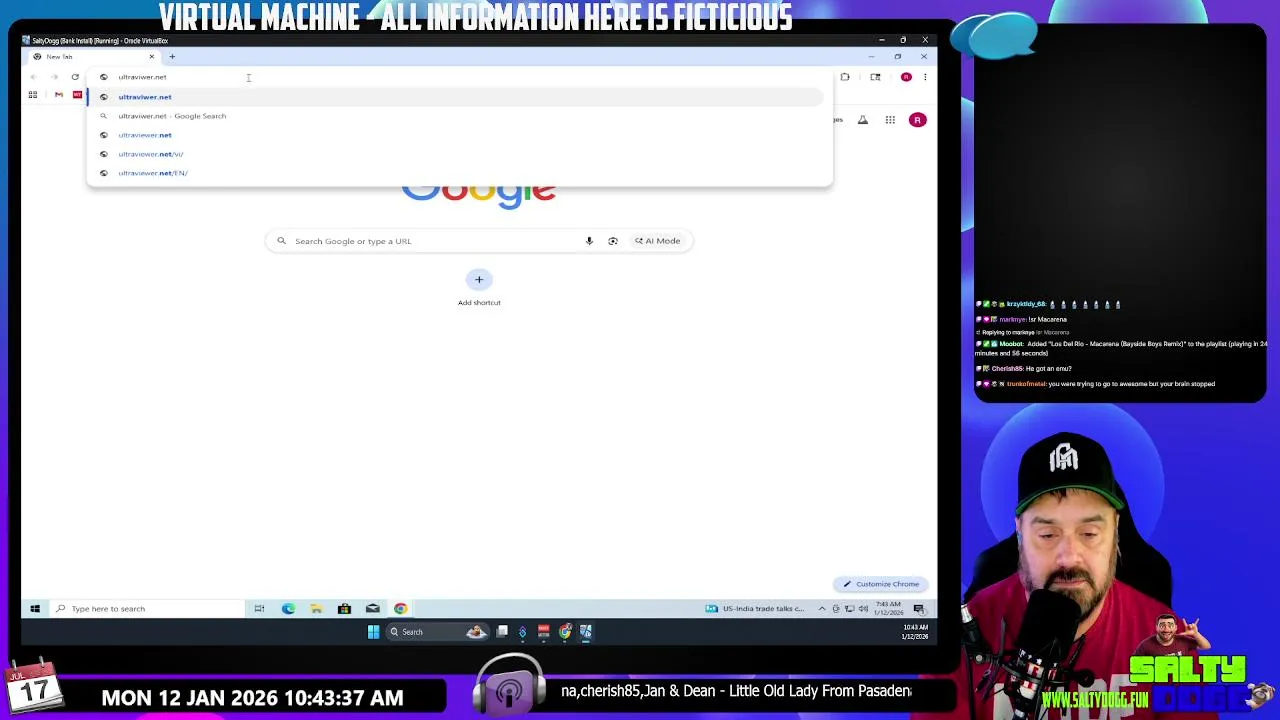
Task: Switch to Chrome in VM taskbar
Action: tap(400, 608)
